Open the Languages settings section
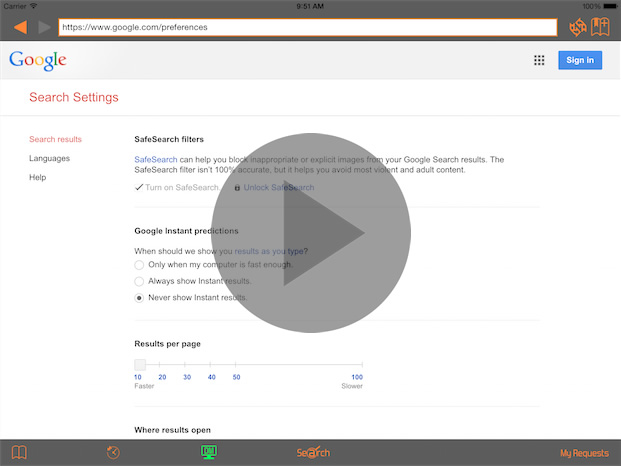 click(49, 158)
